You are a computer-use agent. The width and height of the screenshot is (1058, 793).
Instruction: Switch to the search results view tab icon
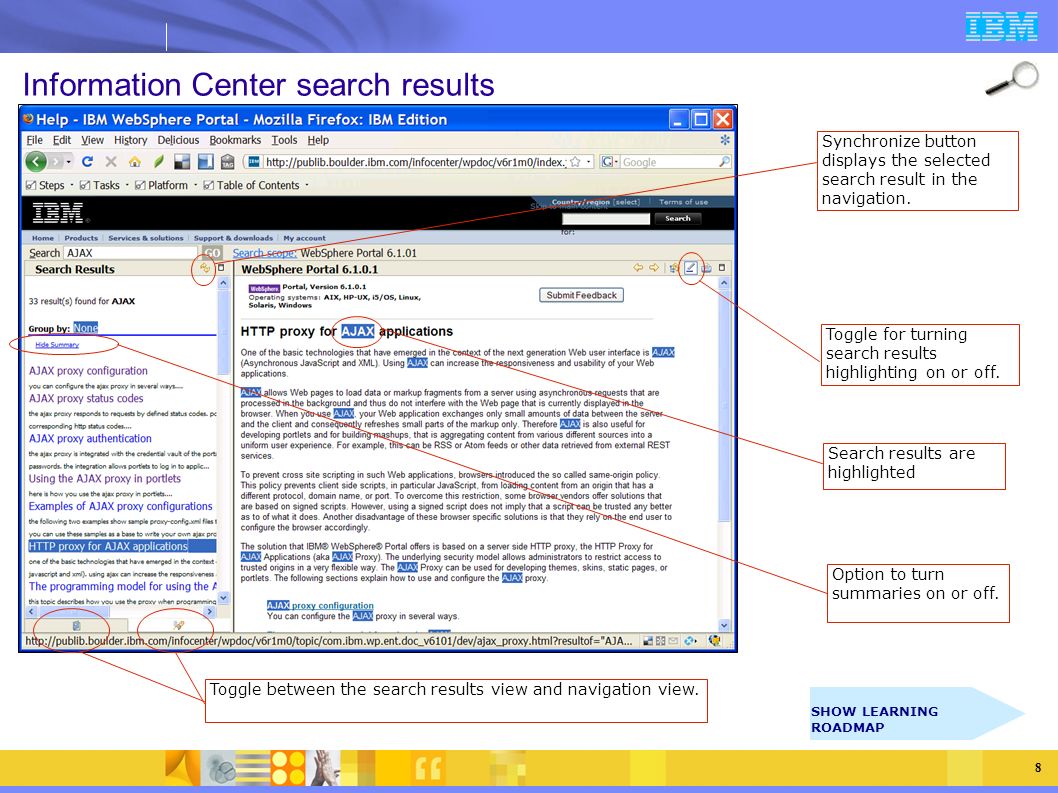178,626
